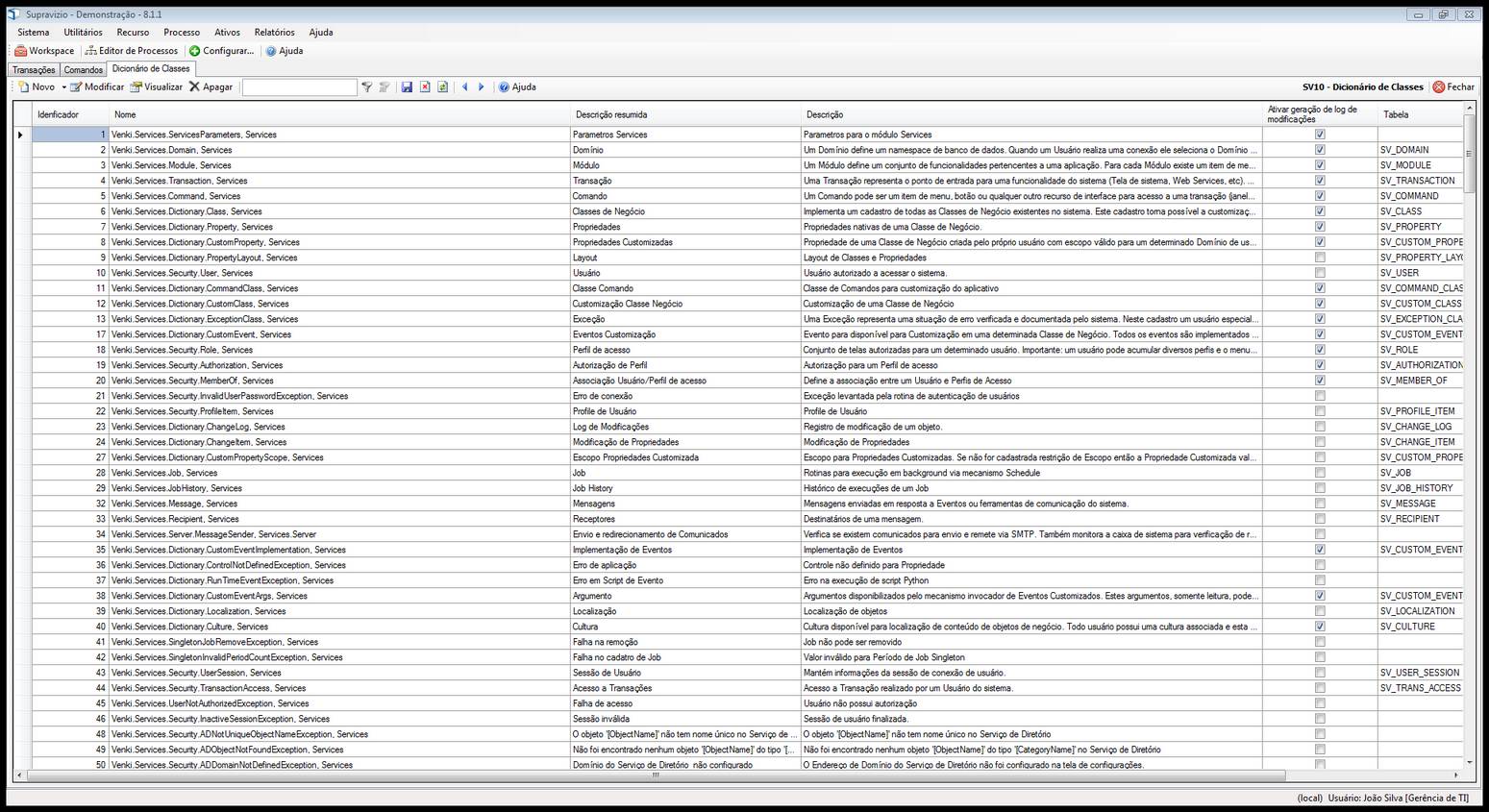Open the Ajuda menu in menu bar
The image size is (1489, 812).
pos(321,33)
